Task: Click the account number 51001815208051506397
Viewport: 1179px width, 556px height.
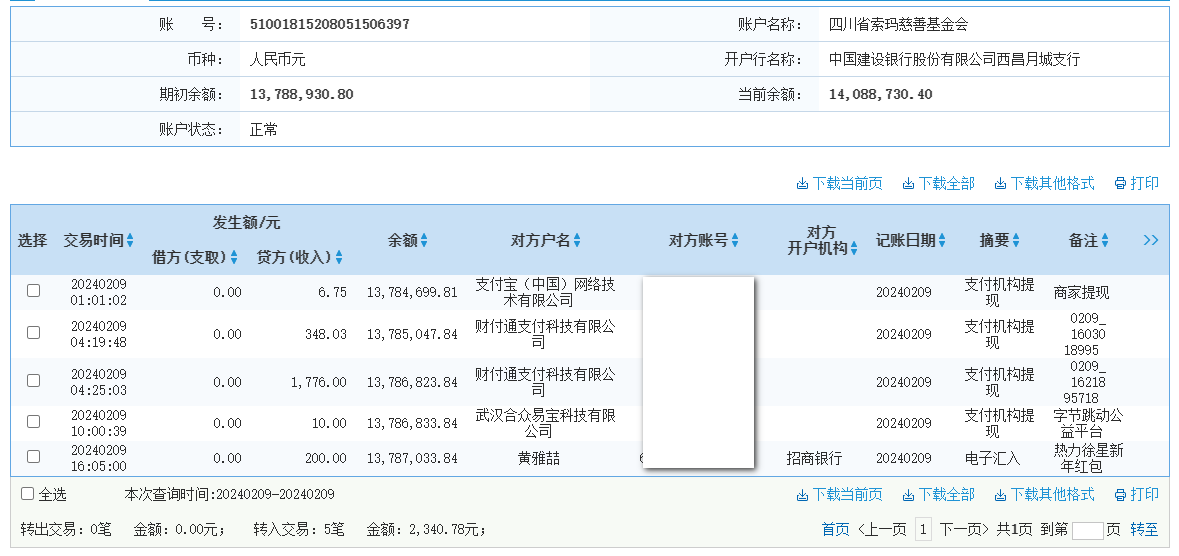Action: [x=329, y=24]
